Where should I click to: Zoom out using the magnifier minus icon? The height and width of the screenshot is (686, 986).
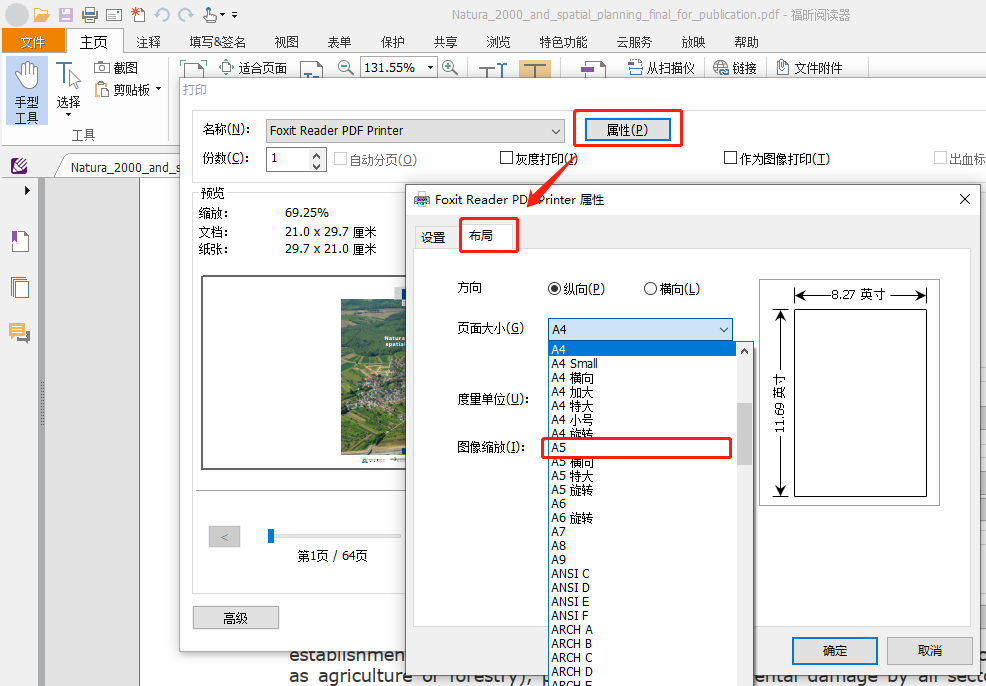[x=345, y=68]
